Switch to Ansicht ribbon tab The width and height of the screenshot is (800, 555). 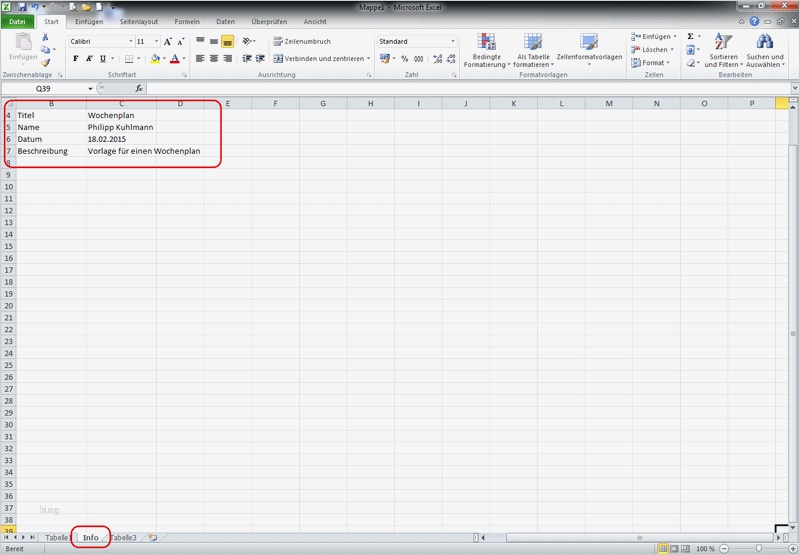click(315, 22)
